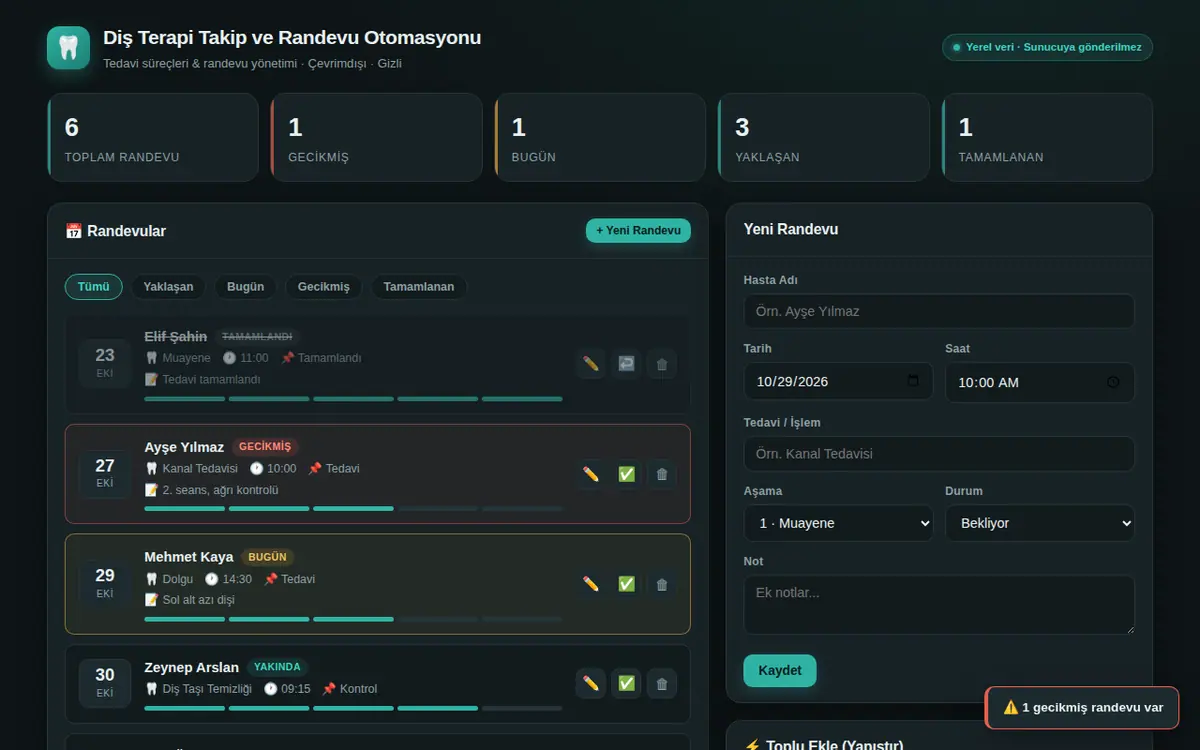Check off Zeynep Arslan's appointment as done
This screenshot has width=1200, height=750.
tap(626, 684)
